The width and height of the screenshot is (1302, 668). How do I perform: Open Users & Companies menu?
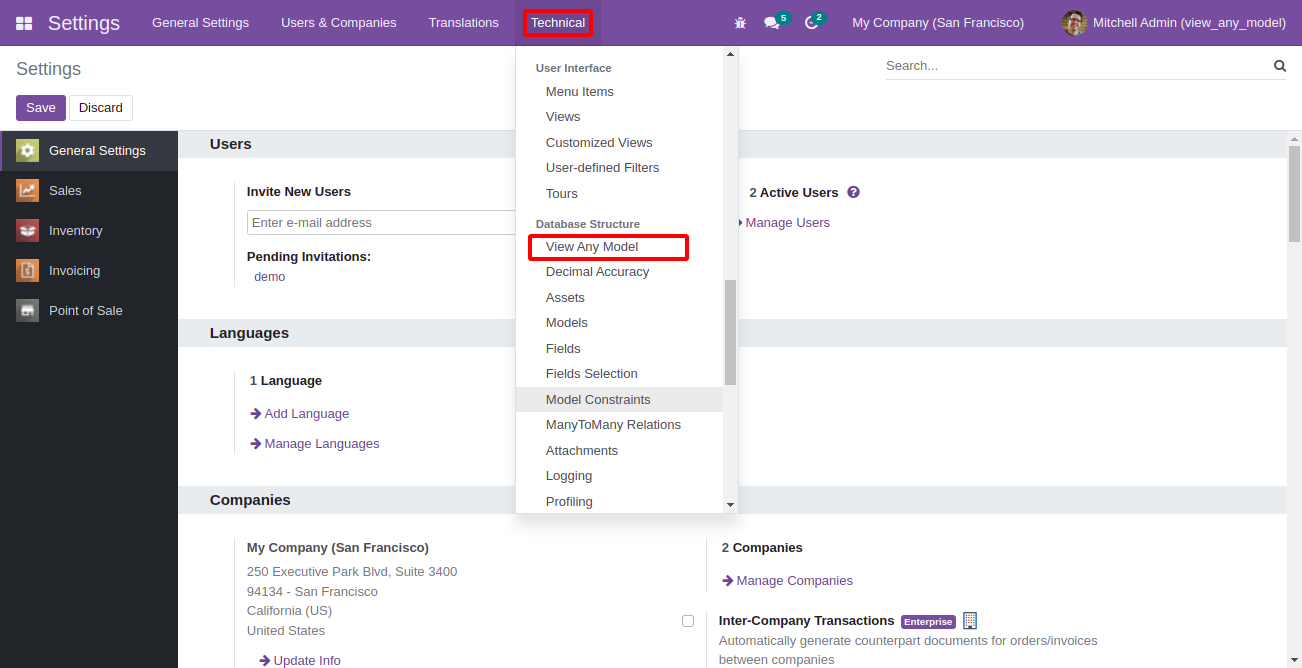click(x=339, y=23)
